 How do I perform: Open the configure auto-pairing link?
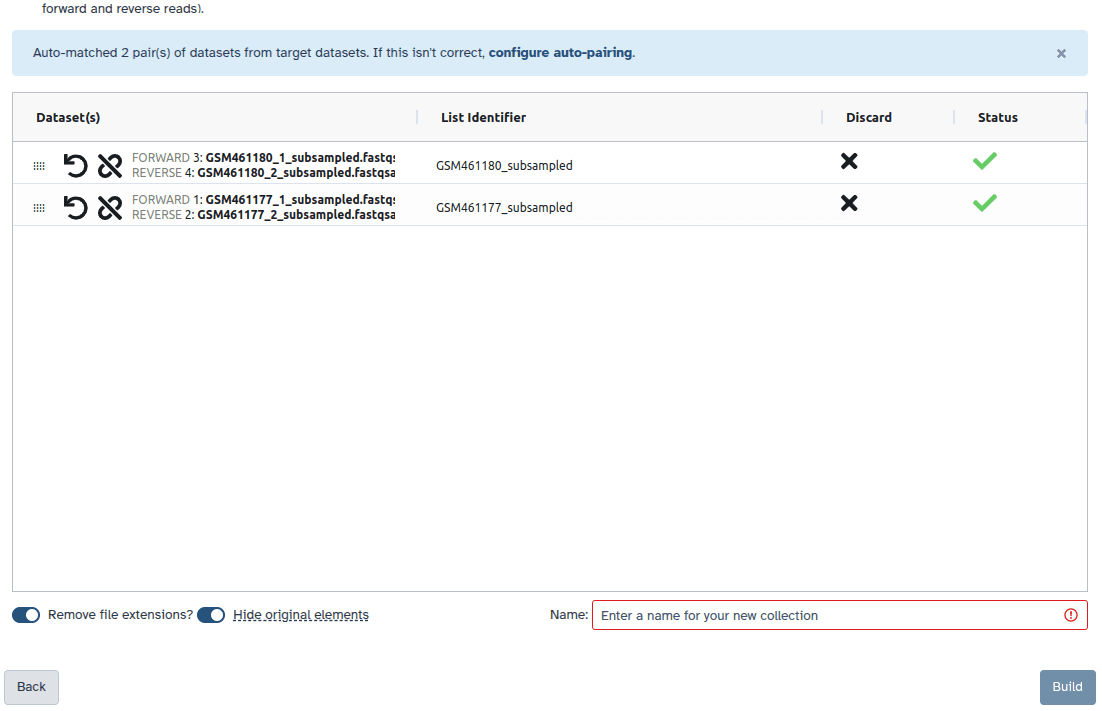(x=560, y=53)
